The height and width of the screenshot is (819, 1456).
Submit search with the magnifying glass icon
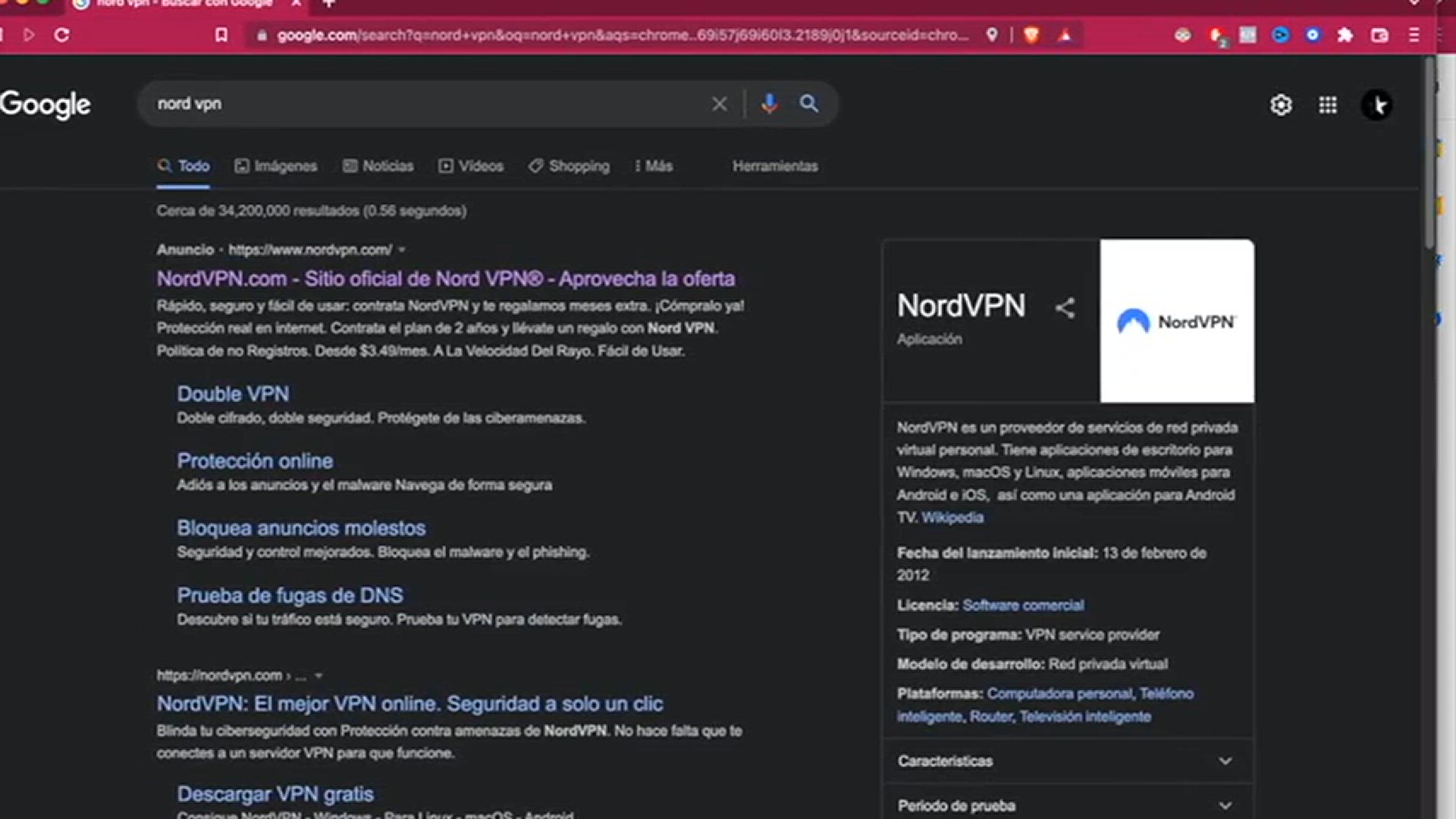tap(809, 103)
